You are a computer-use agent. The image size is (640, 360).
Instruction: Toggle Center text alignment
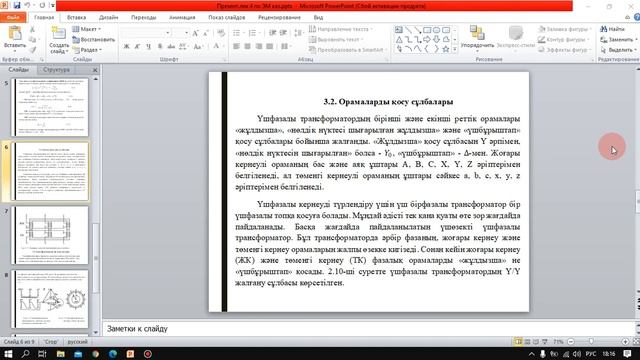247,47
